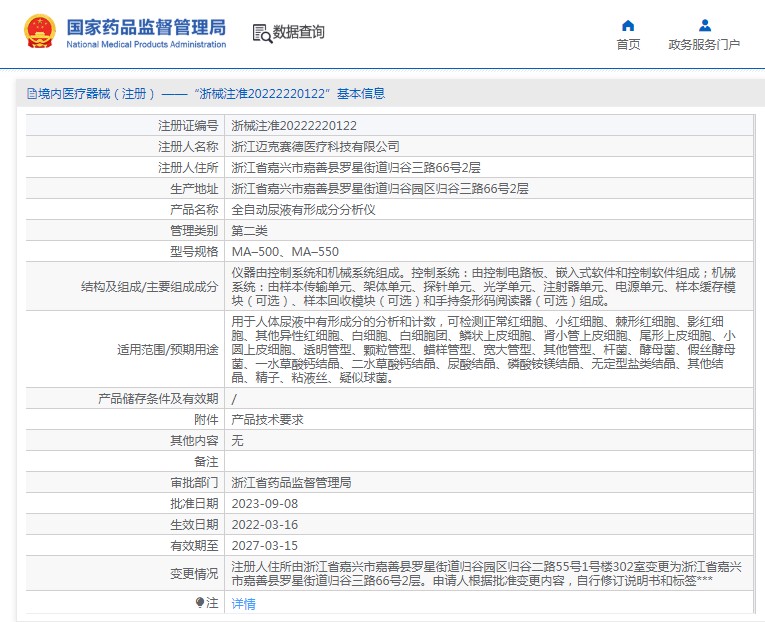765x622 pixels.
Task: Go to 首页 via home icon
Action: 628,25
